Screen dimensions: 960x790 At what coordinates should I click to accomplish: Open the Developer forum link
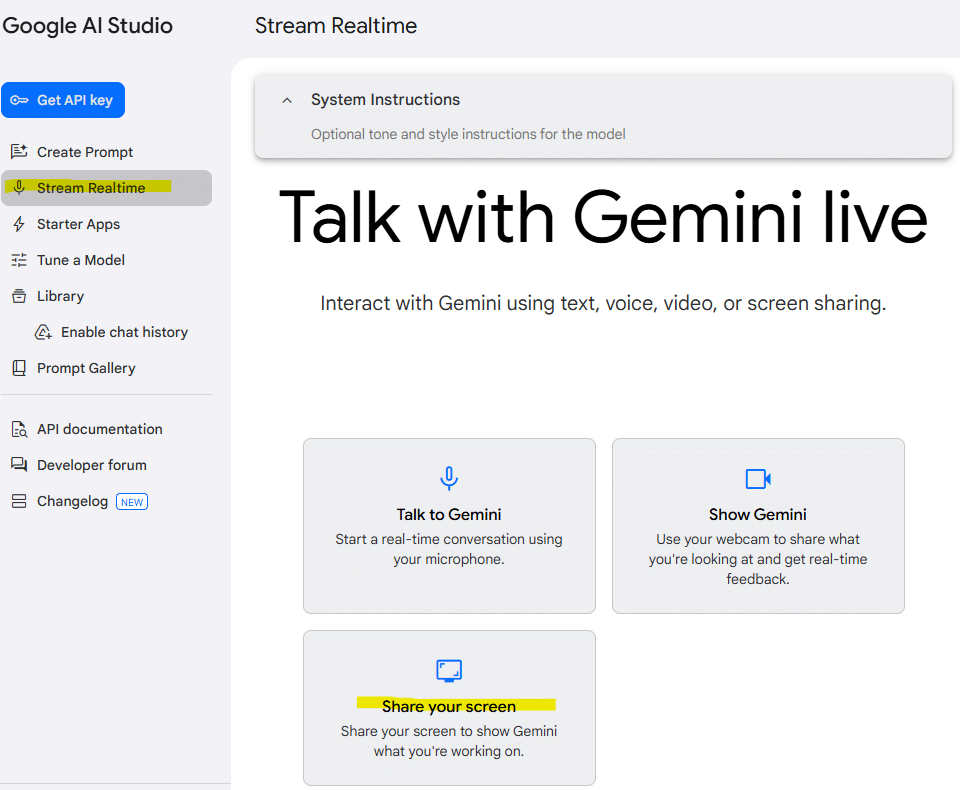[92, 465]
